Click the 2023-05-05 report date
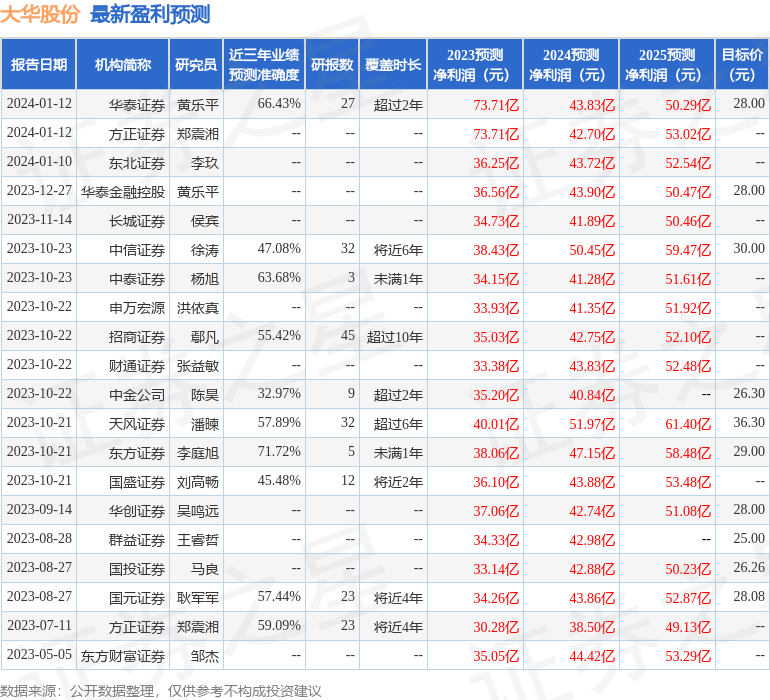This screenshot has width=770, height=700. pos(39,654)
